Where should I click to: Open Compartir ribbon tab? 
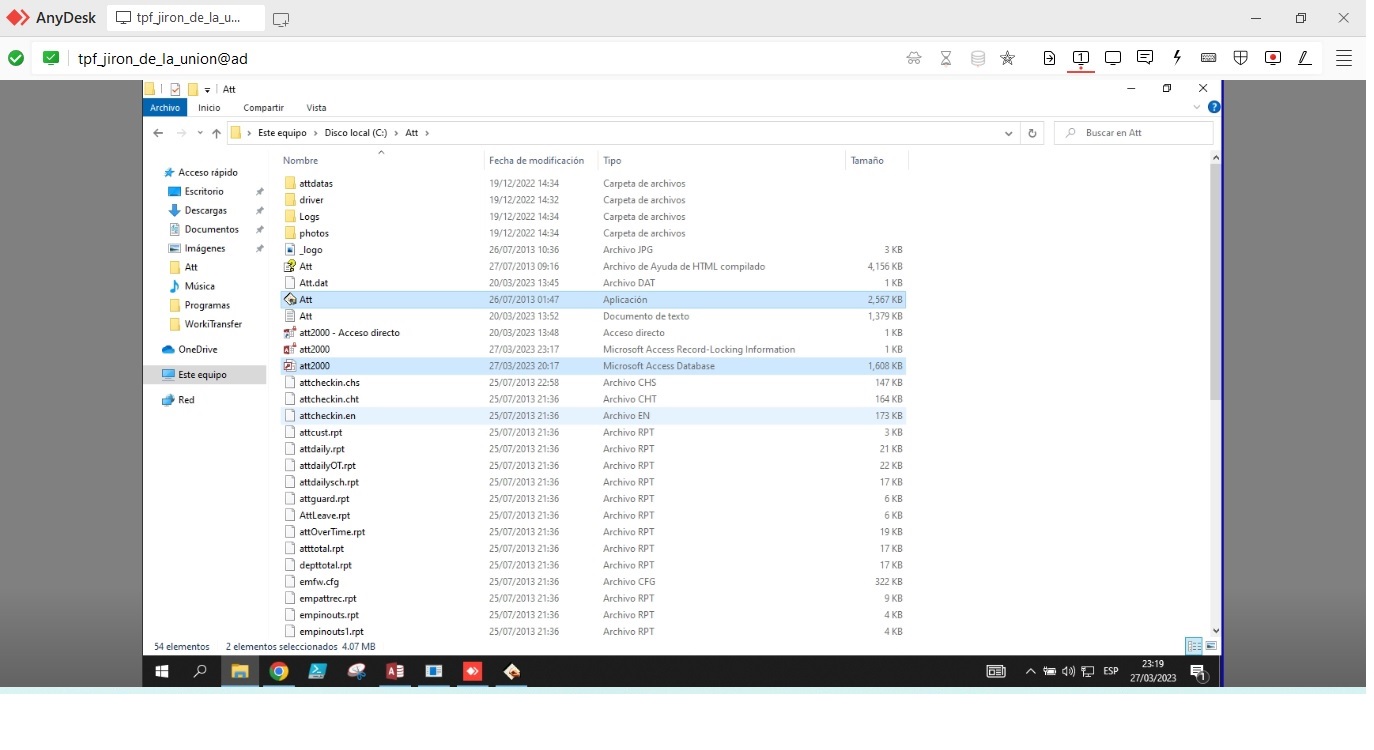click(x=263, y=107)
